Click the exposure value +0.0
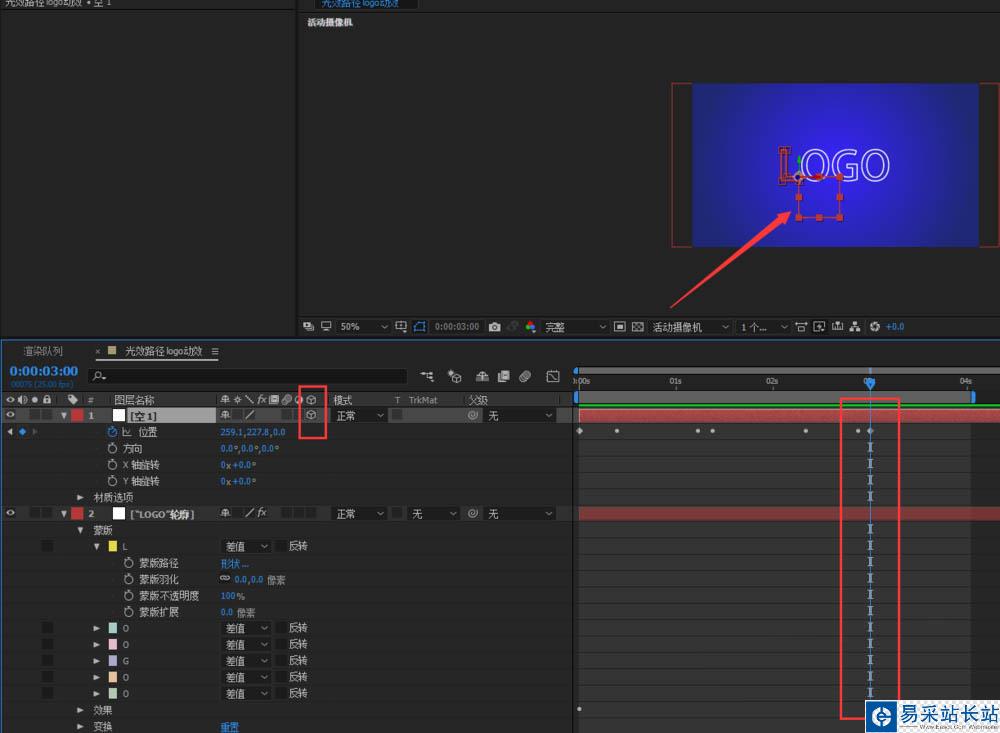 coord(895,327)
